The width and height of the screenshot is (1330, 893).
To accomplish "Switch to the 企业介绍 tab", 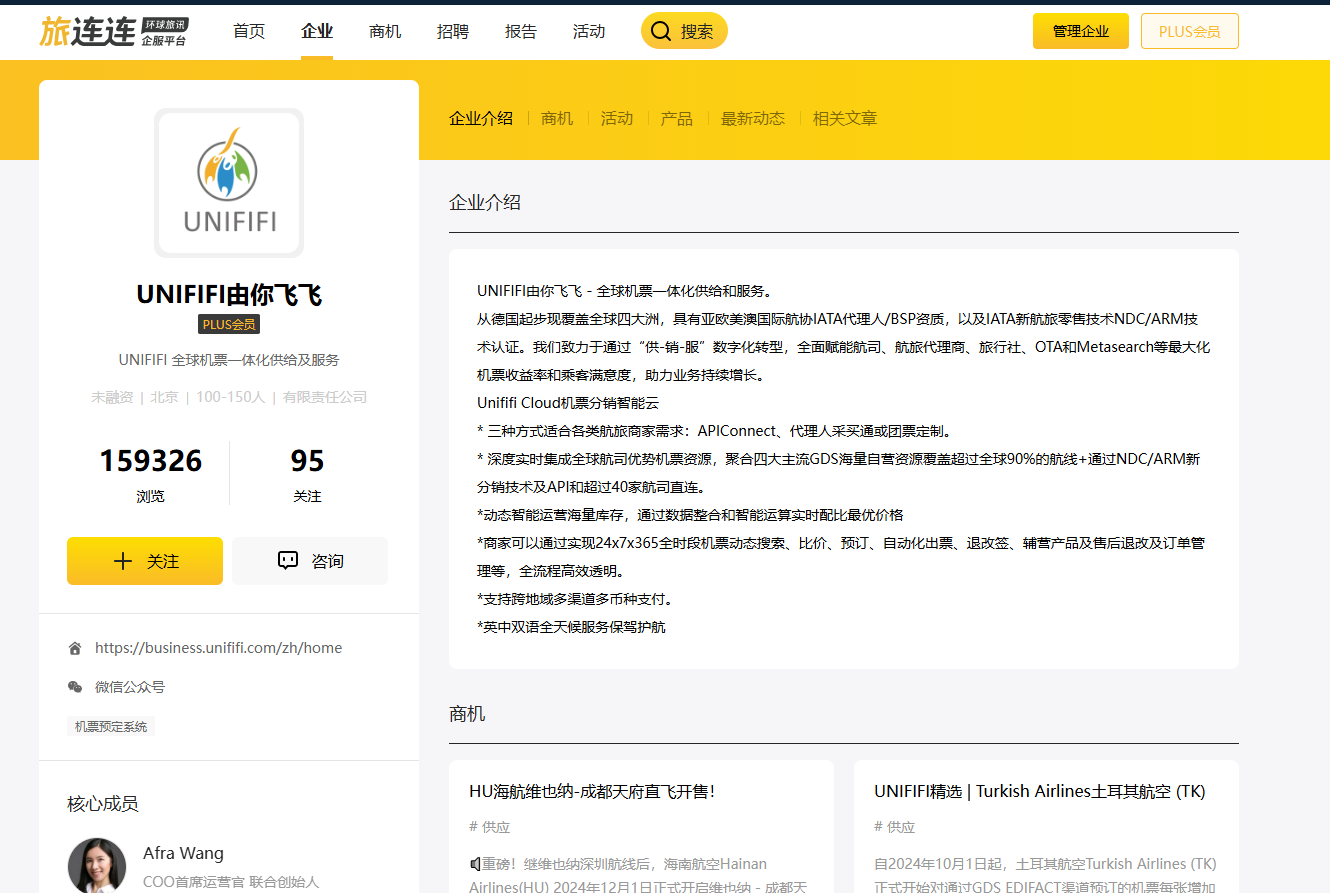I will pyautogui.click(x=481, y=118).
